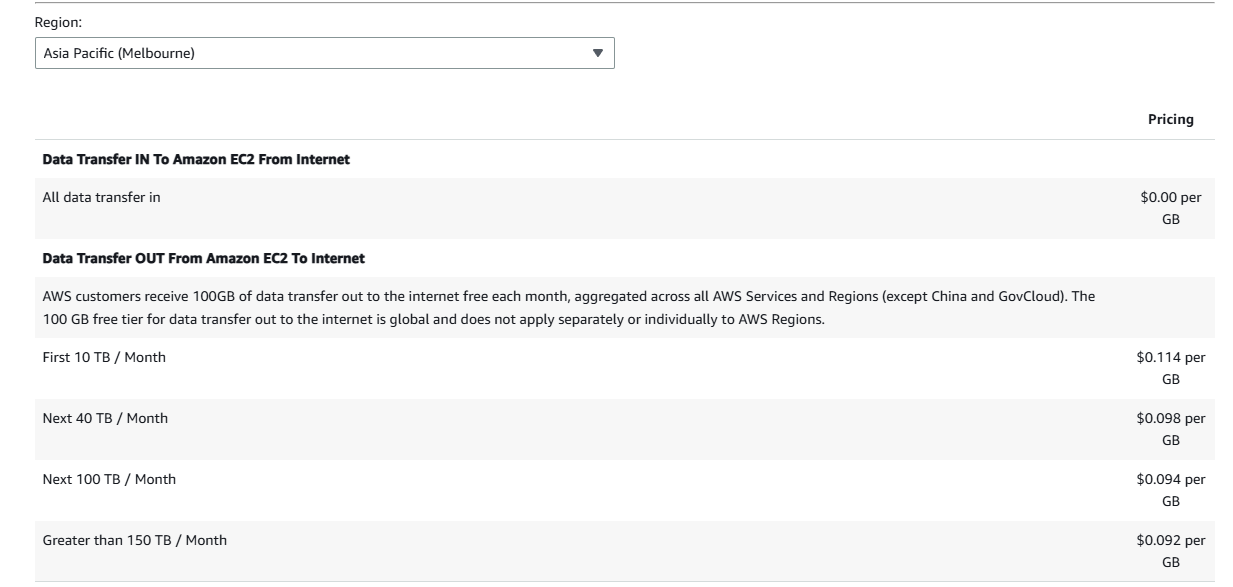This screenshot has width=1233, height=587.
Task: Select the Data Transfer IN section heading
Action: (196, 159)
